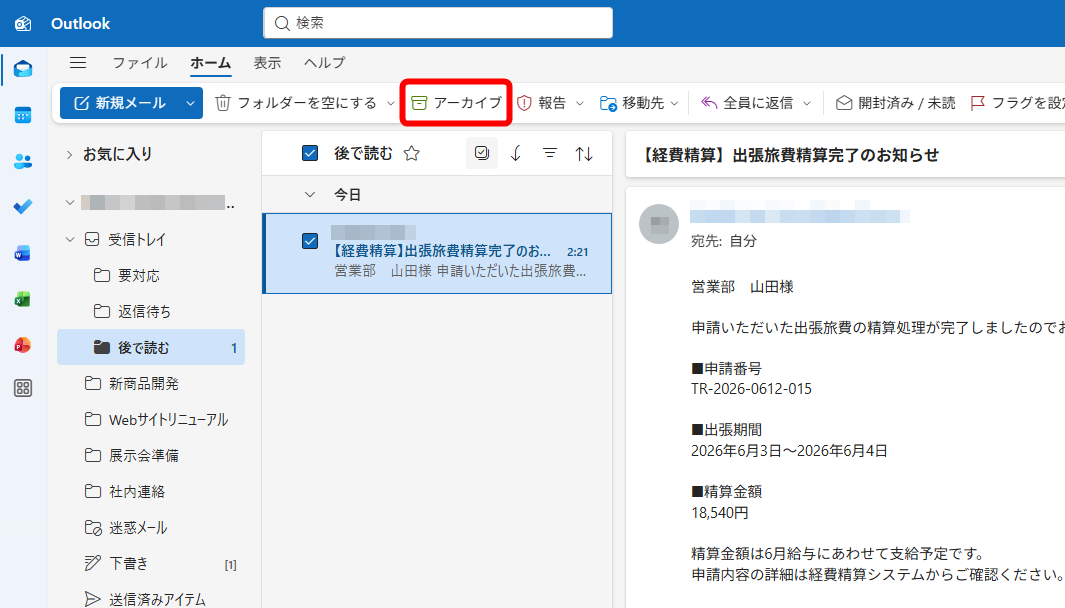Switch to the 表示 tab
Viewport: 1065px width, 608px height.
(x=267, y=63)
